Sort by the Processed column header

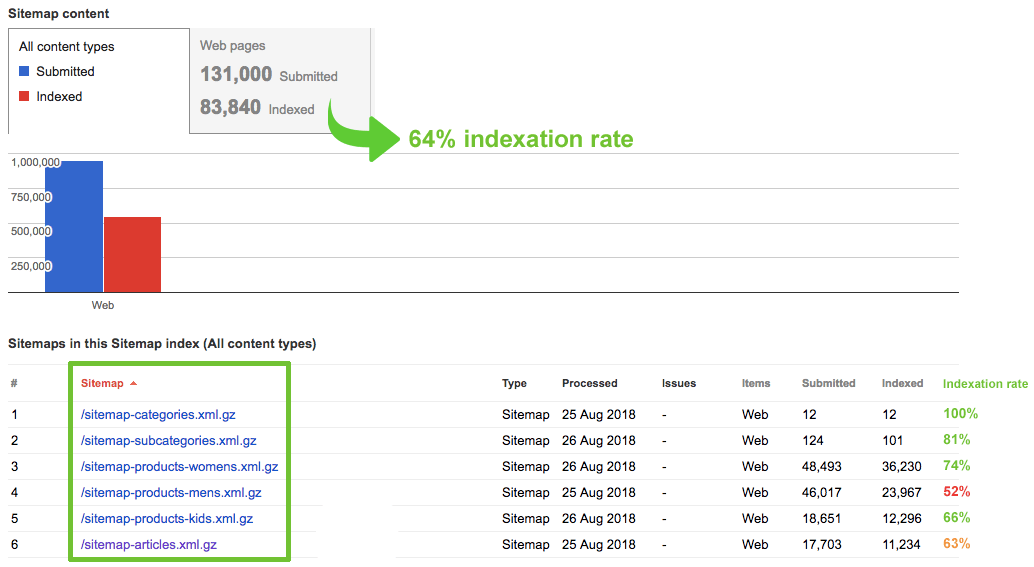pos(589,383)
